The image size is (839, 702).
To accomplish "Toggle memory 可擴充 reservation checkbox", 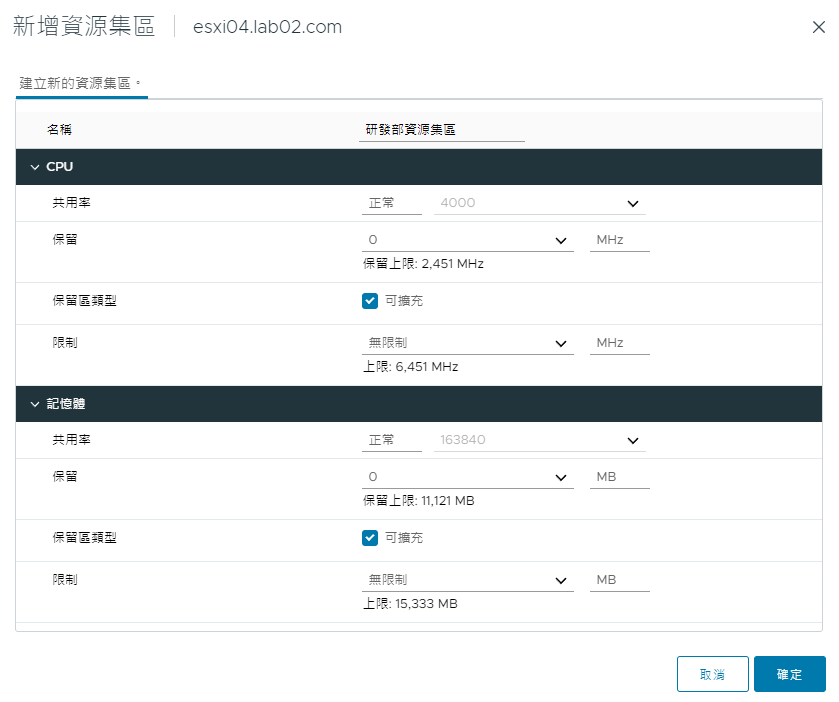I will (370, 538).
